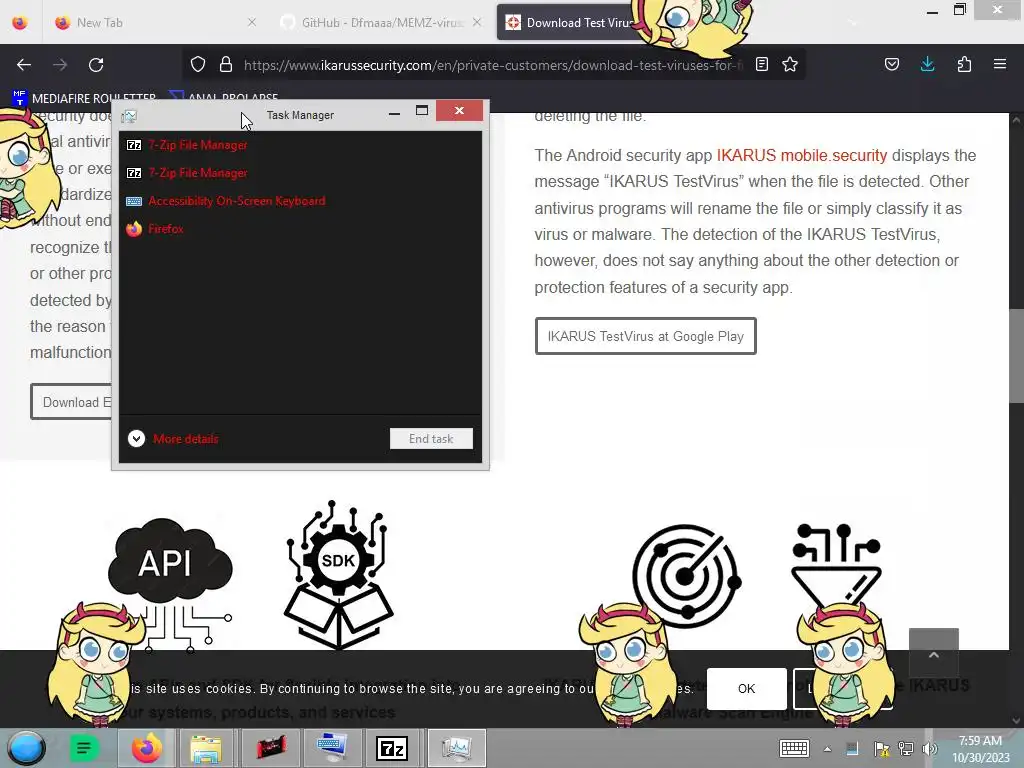Select first 7-Zip File Manager row in Task Manager
1024x768 pixels.
pos(300,145)
